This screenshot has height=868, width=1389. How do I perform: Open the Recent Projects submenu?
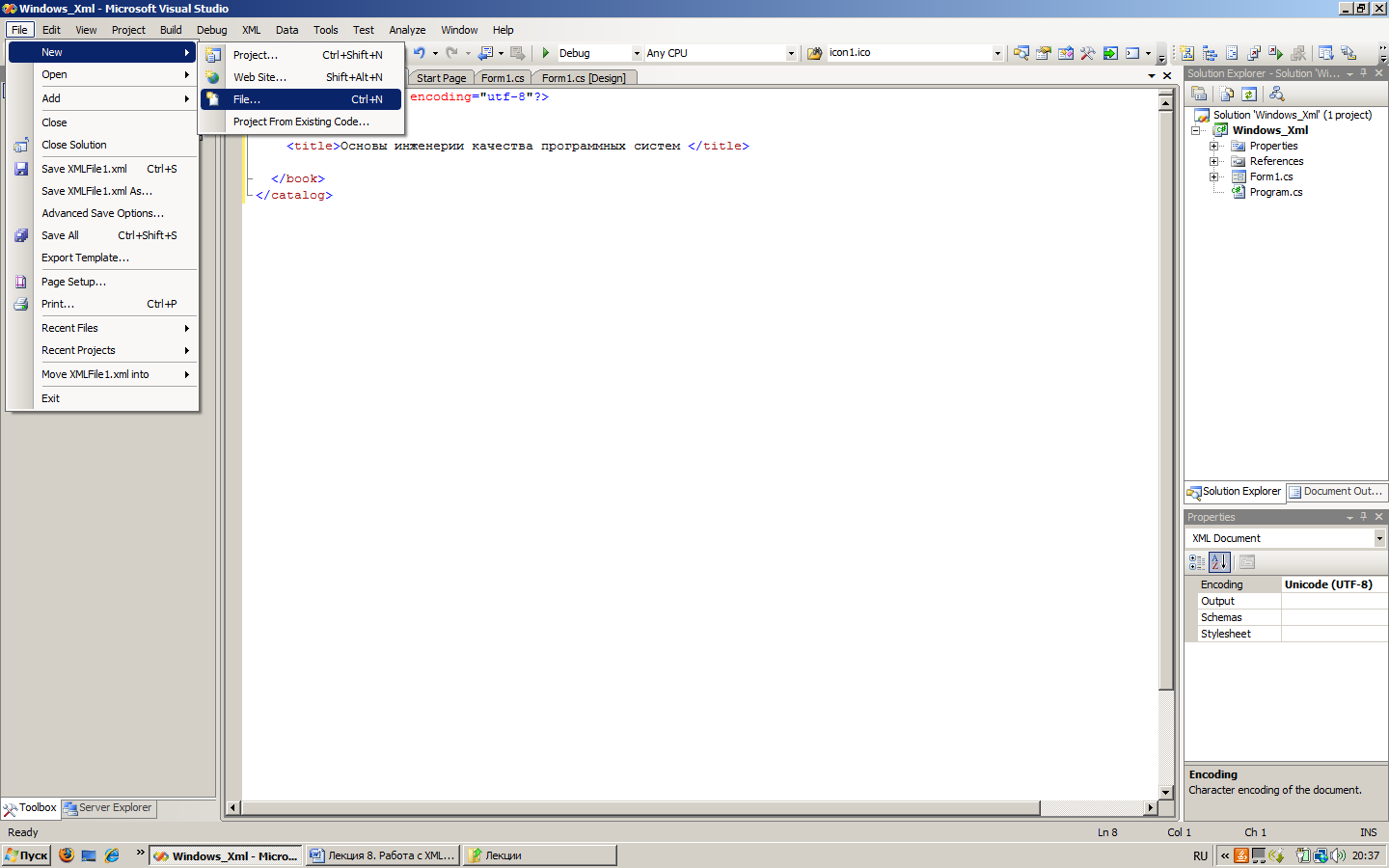pyautogui.click(x=102, y=350)
